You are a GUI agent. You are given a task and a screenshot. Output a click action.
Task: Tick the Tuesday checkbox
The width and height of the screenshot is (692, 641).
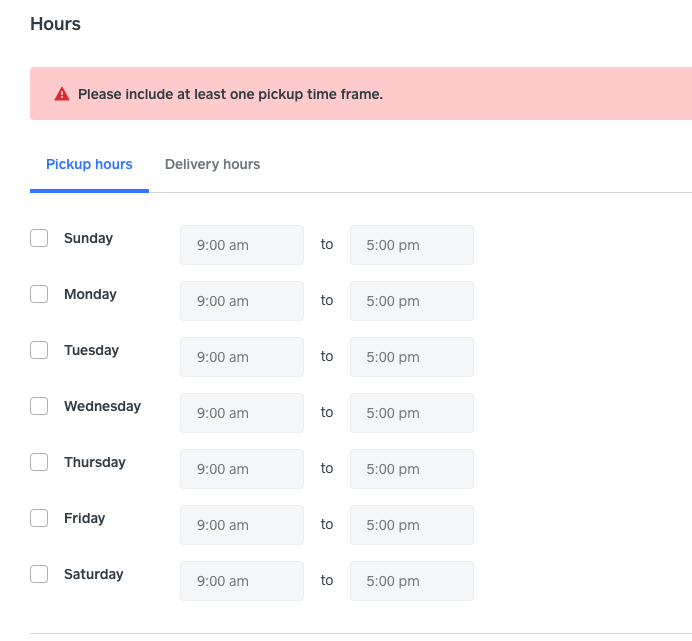(x=39, y=350)
